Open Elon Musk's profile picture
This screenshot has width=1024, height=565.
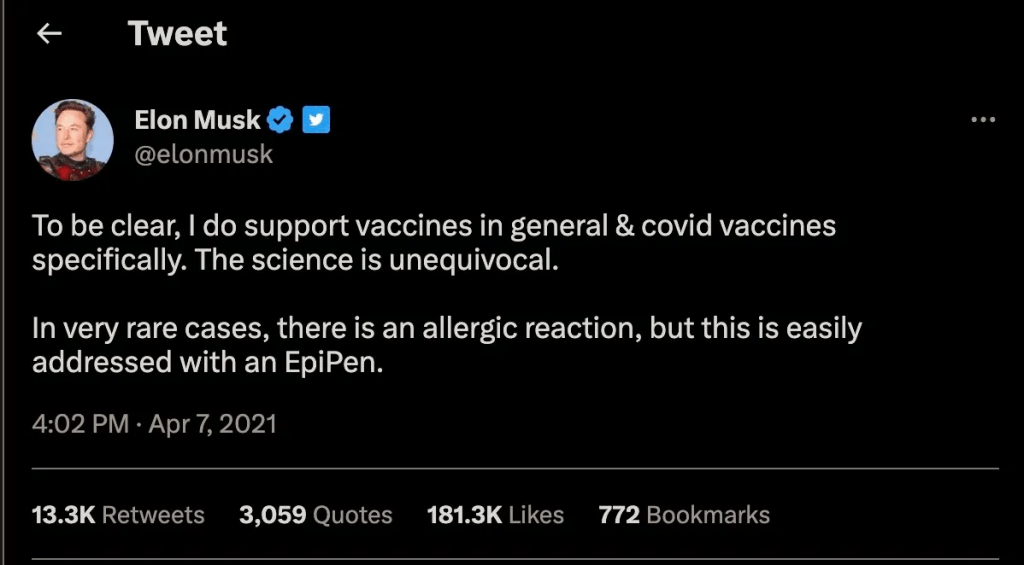(72, 140)
